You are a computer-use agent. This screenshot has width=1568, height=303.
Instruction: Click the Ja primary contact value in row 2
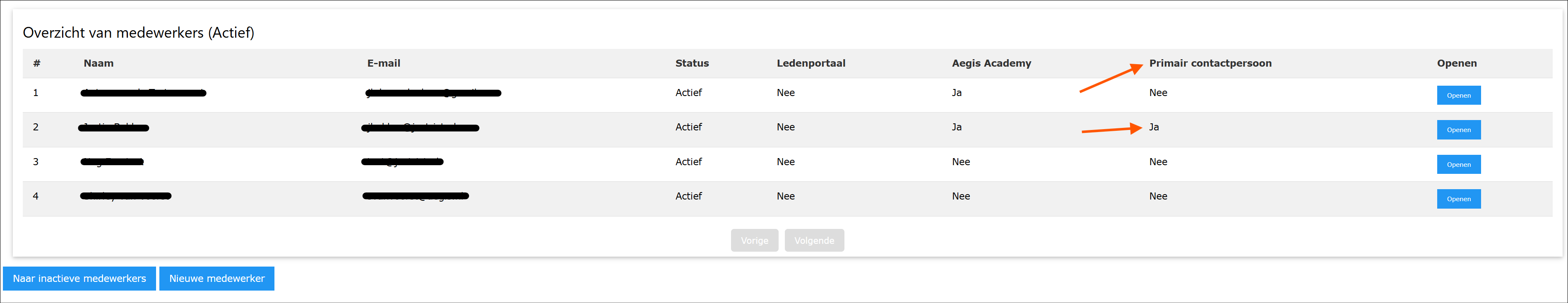pos(1154,127)
